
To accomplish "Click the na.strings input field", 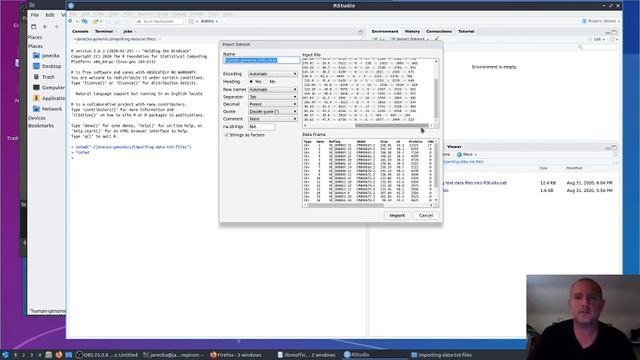I will (262, 127).
